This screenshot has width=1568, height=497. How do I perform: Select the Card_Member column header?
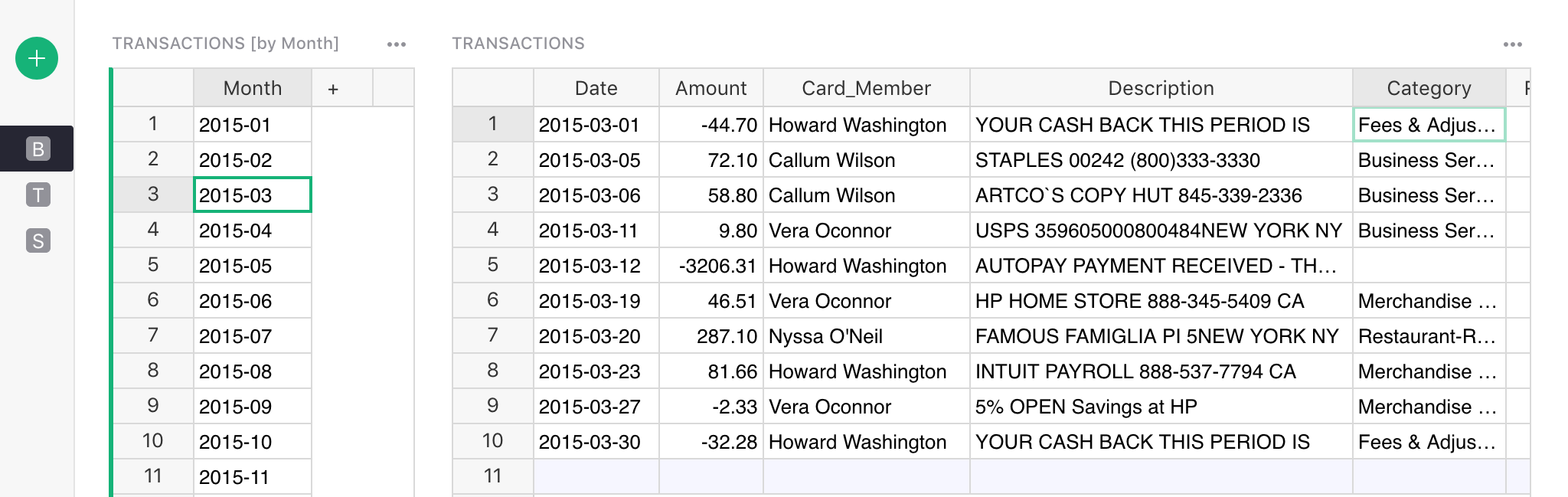click(866, 88)
